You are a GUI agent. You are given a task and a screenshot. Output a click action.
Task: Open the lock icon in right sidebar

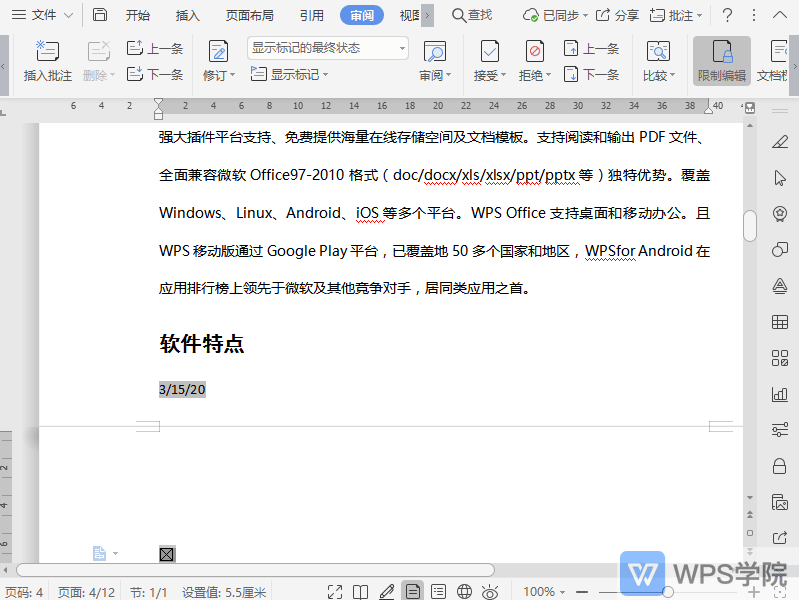click(x=779, y=466)
